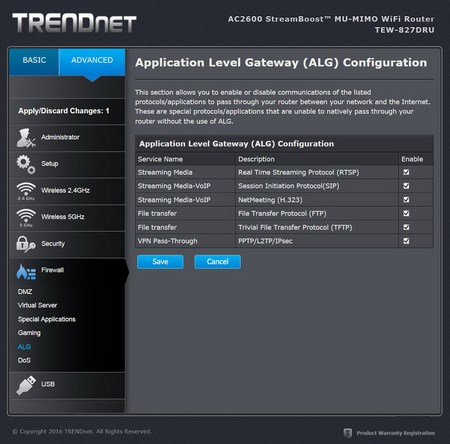Toggle the PPTP/L2TP/IPsec VPN Pass-Through checkbox
The width and height of the screenshot is (450, 444).
(x=406, y=241)
